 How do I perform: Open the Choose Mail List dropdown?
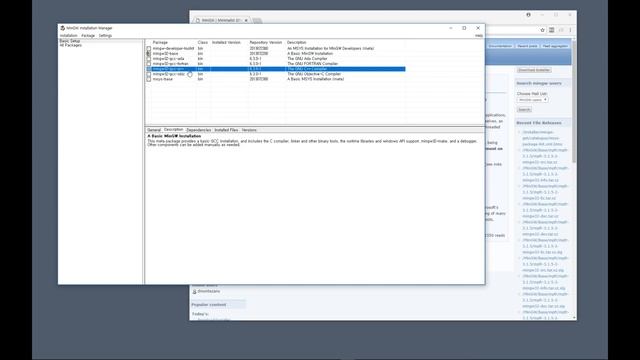pos(532,100)
